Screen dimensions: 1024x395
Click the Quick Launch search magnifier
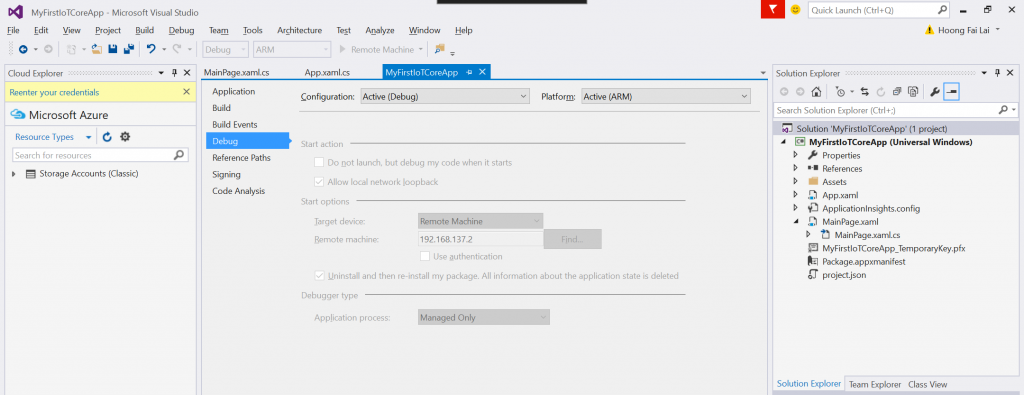(942, 10)
